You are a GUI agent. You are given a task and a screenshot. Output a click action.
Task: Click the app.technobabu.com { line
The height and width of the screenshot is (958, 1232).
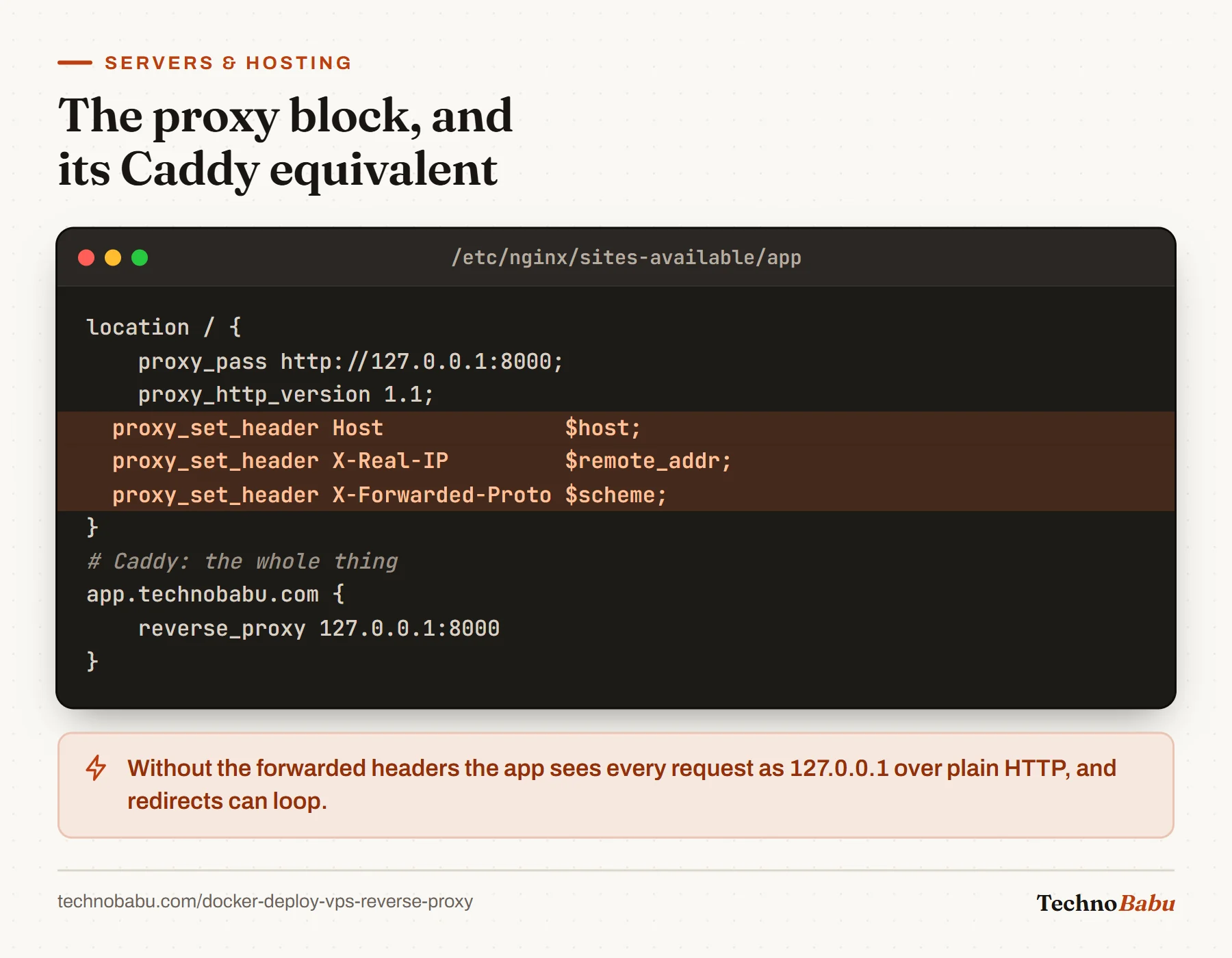[x=215, y=594]
